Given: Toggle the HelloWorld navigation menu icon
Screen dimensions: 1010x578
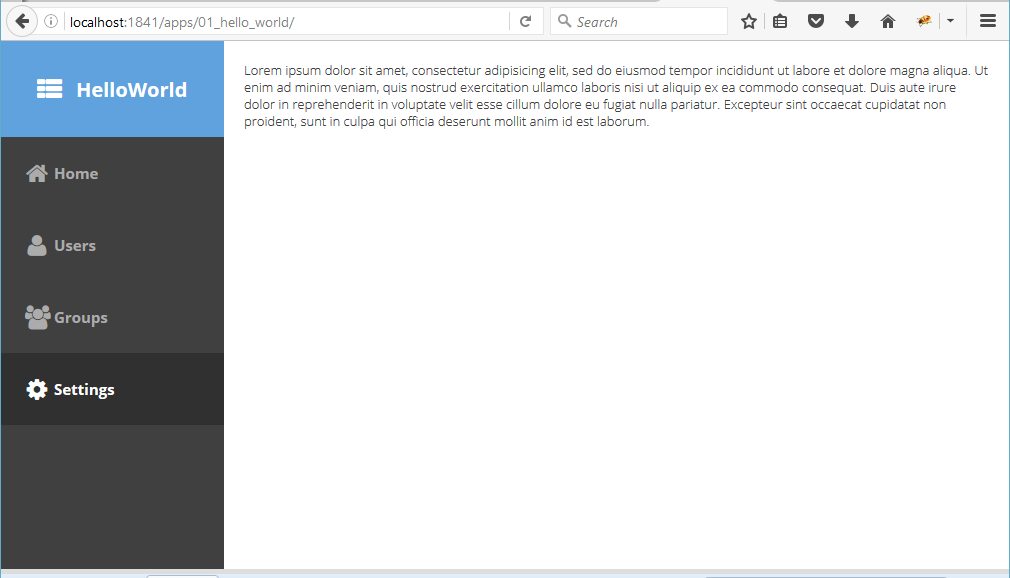Looking at the screenshot, I should pos(50,89).
